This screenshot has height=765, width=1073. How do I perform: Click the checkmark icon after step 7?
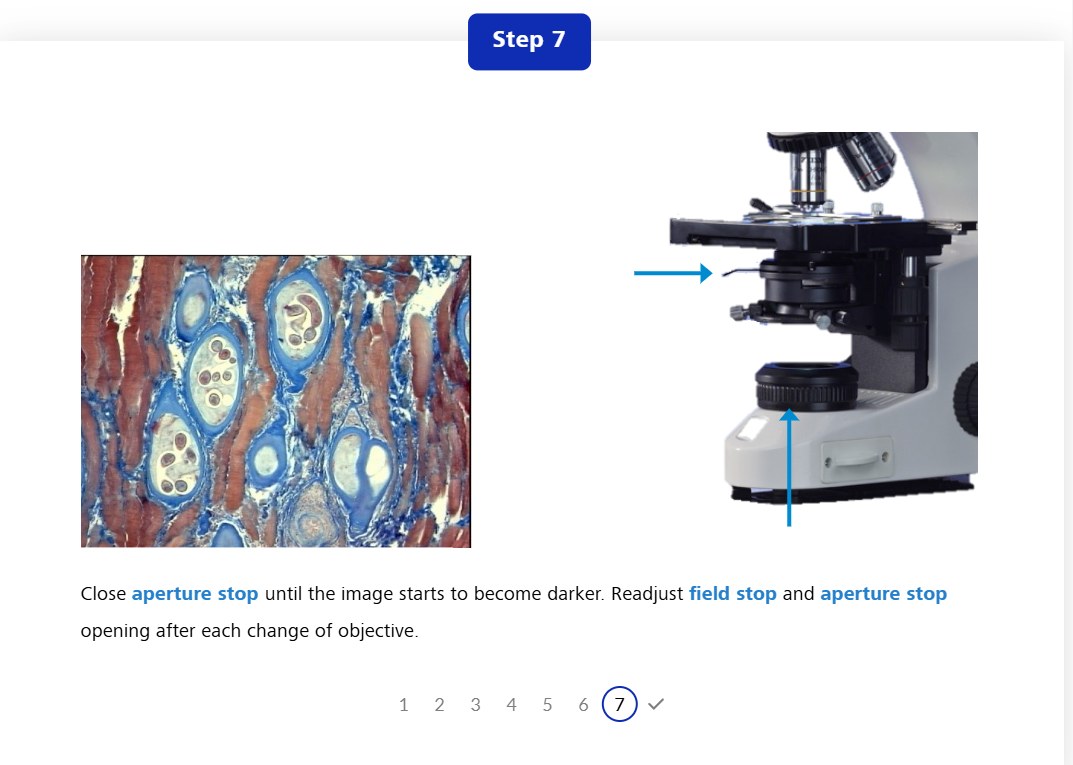(x=656, y=705)
